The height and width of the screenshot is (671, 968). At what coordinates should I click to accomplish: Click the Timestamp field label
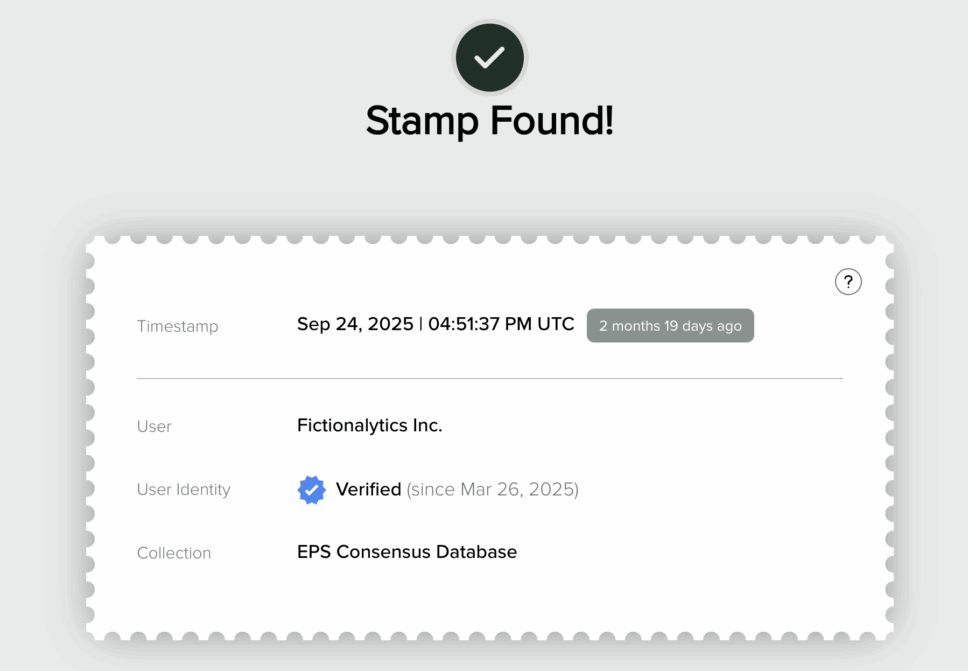coord(177,326)
